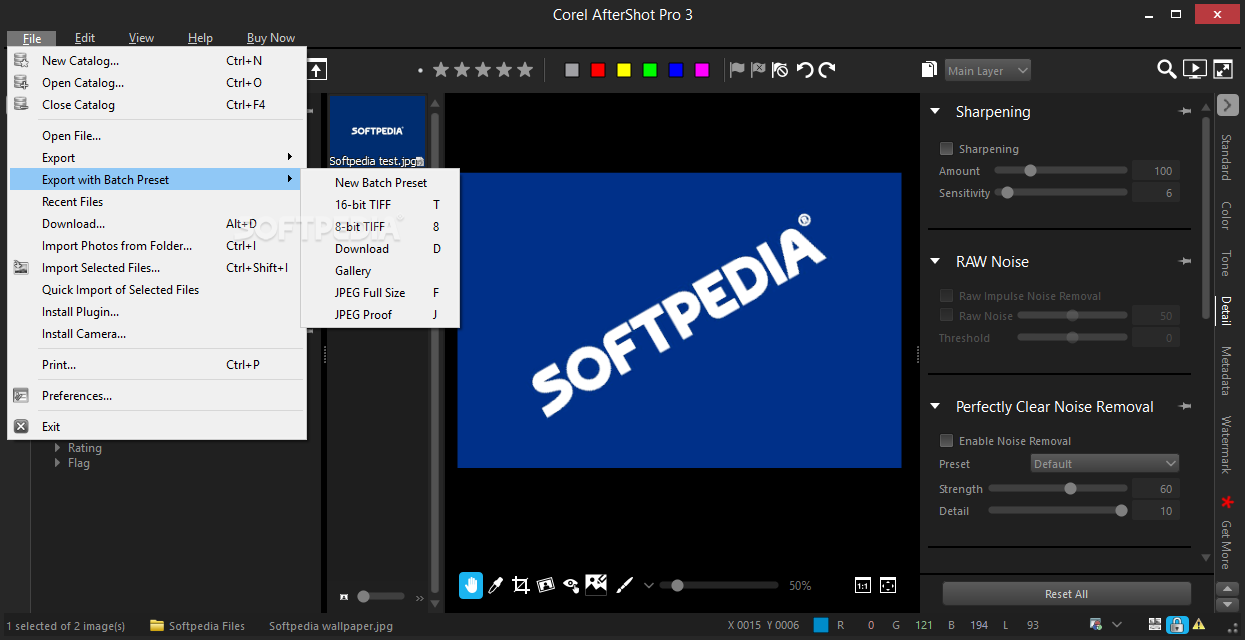Choose Gallery export preset
Viewport: 1245px width, 640px height.
380,270
